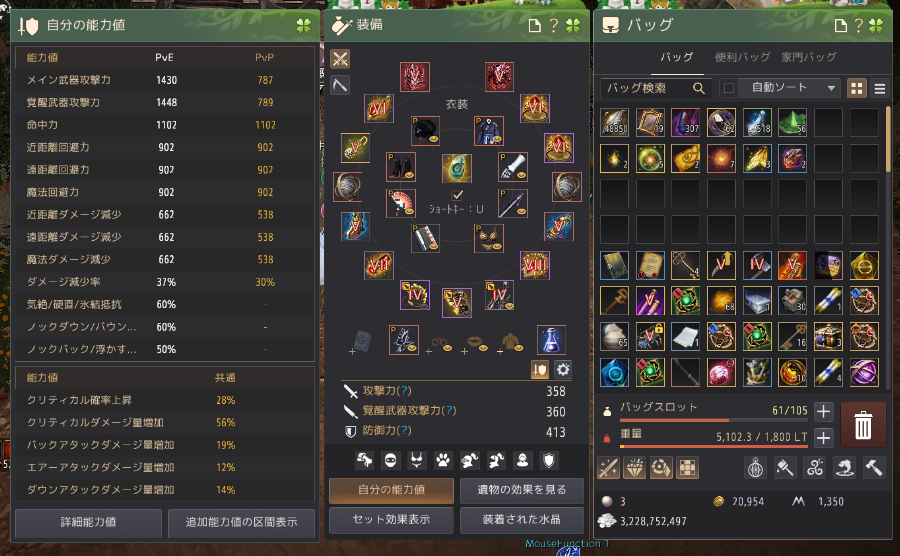Click the question mark help icon in bag
The width and height of the screenshot is (900, 556).
(x=859, y=25)
